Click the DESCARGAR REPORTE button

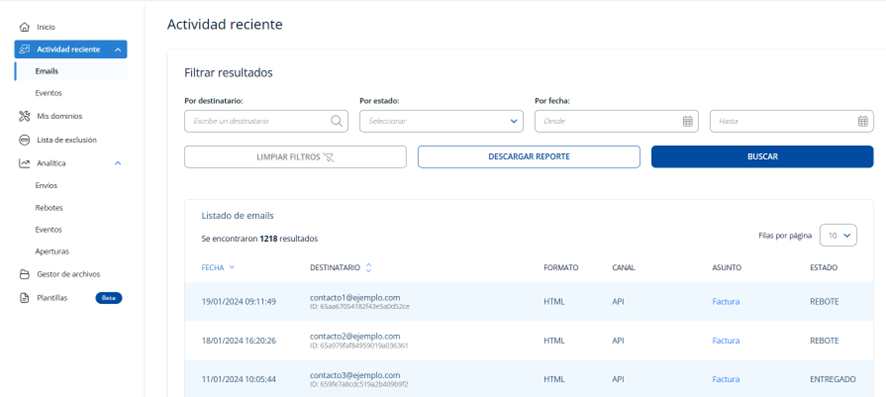(x=529, y=157)
